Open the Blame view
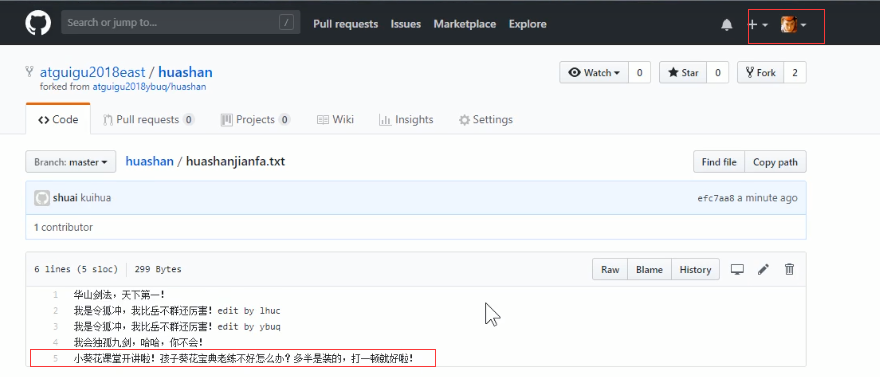The height and width of the screenshot is (377, 880). [649, 270]
